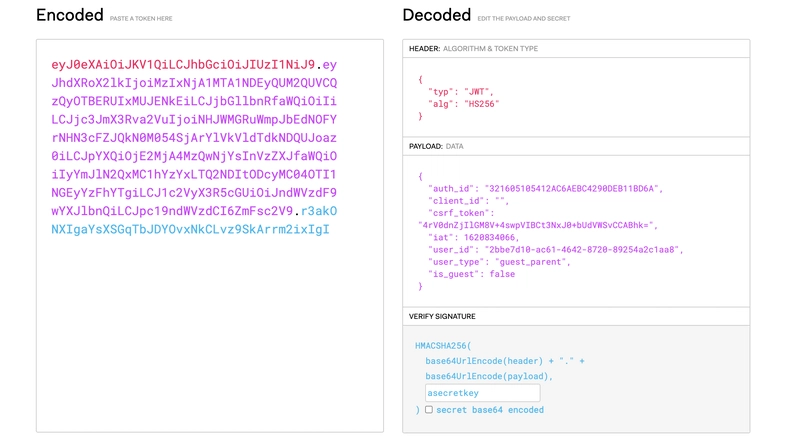Image resolution: width=800 pixels, height=444 pixels.
Task: Click the purple payload segment of encoded token
Action: (194, 138)
